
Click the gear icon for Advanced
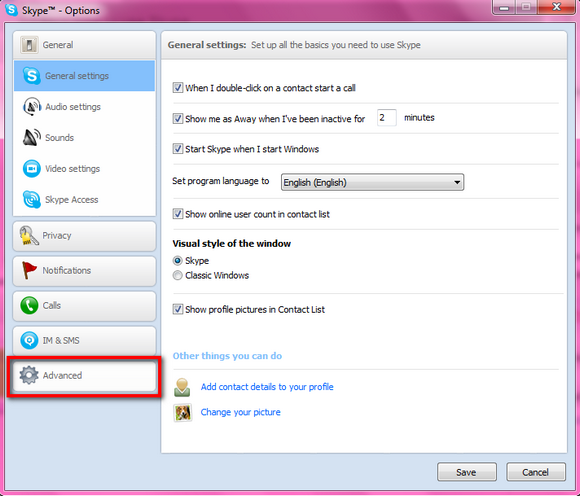29,375
